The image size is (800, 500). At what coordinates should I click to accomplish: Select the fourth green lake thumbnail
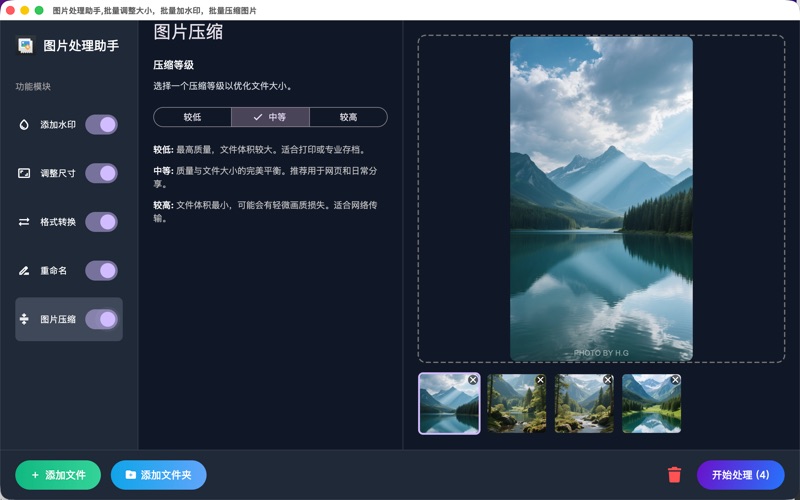tap(652, 404)
